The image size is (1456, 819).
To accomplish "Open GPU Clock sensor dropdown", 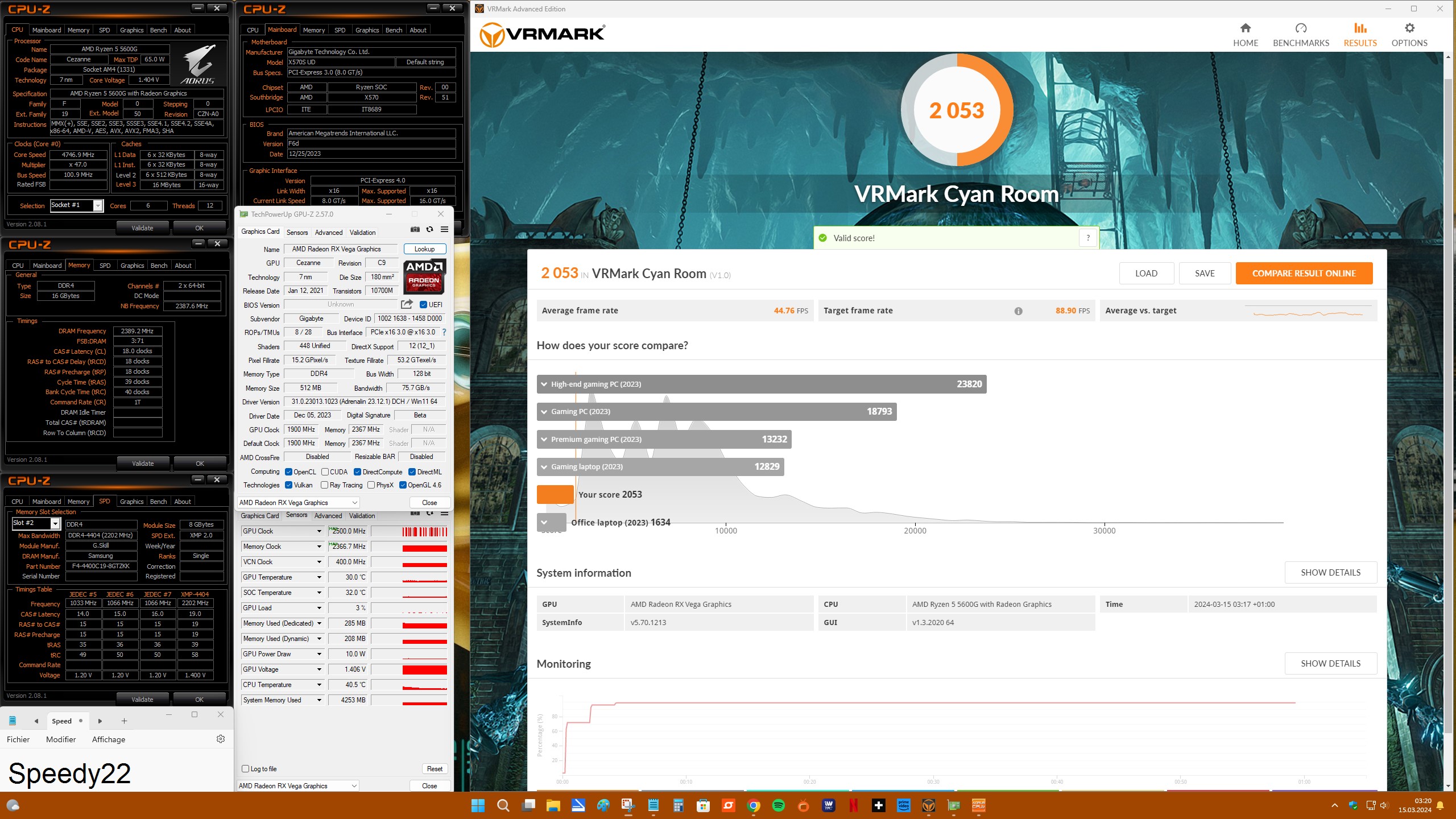I will tap(319, 531).
